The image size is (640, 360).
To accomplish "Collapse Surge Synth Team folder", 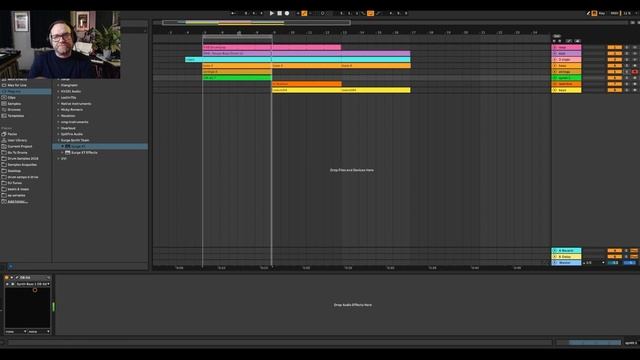I will tap(58, 140).
